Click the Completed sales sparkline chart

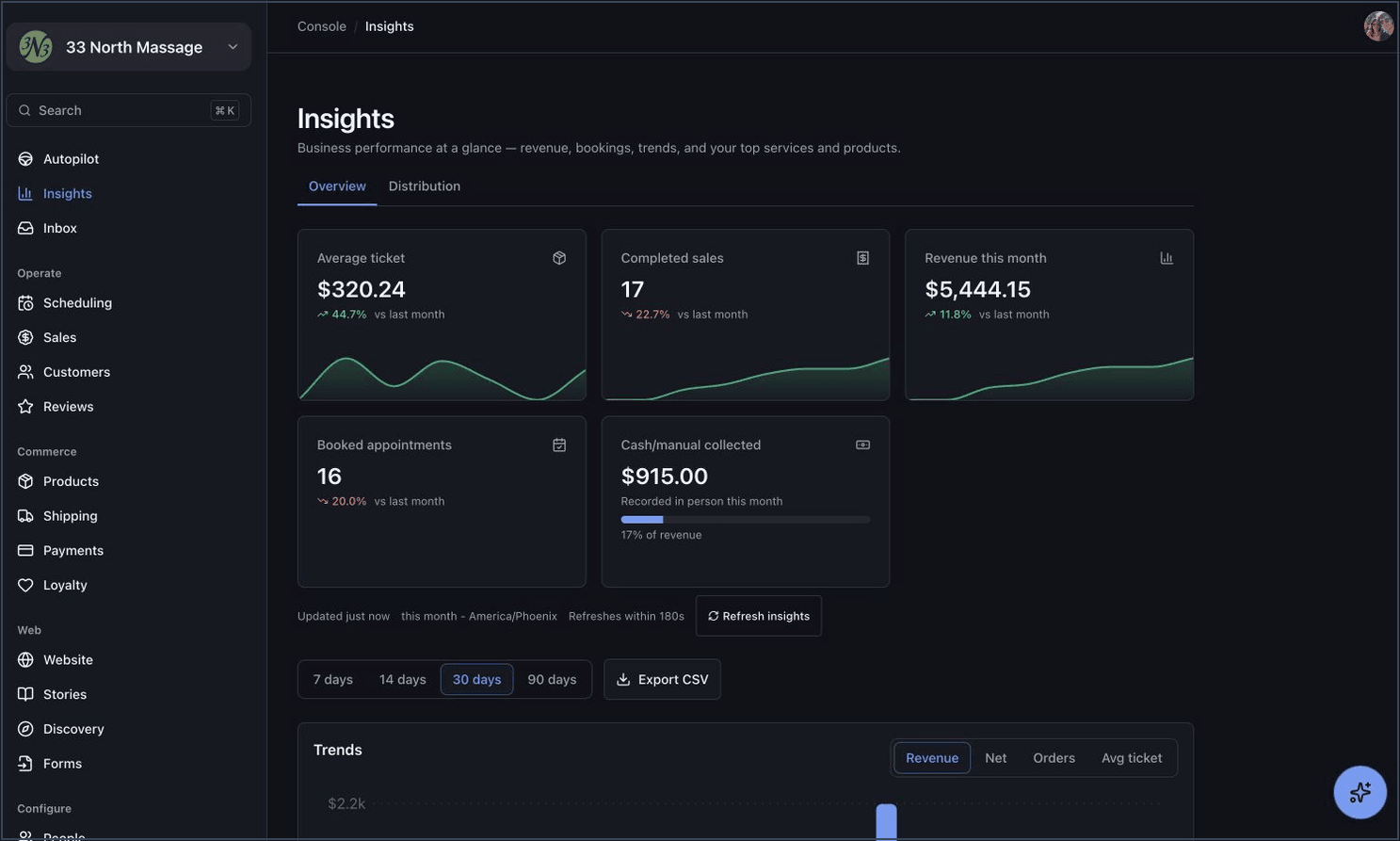coord(746,379)
